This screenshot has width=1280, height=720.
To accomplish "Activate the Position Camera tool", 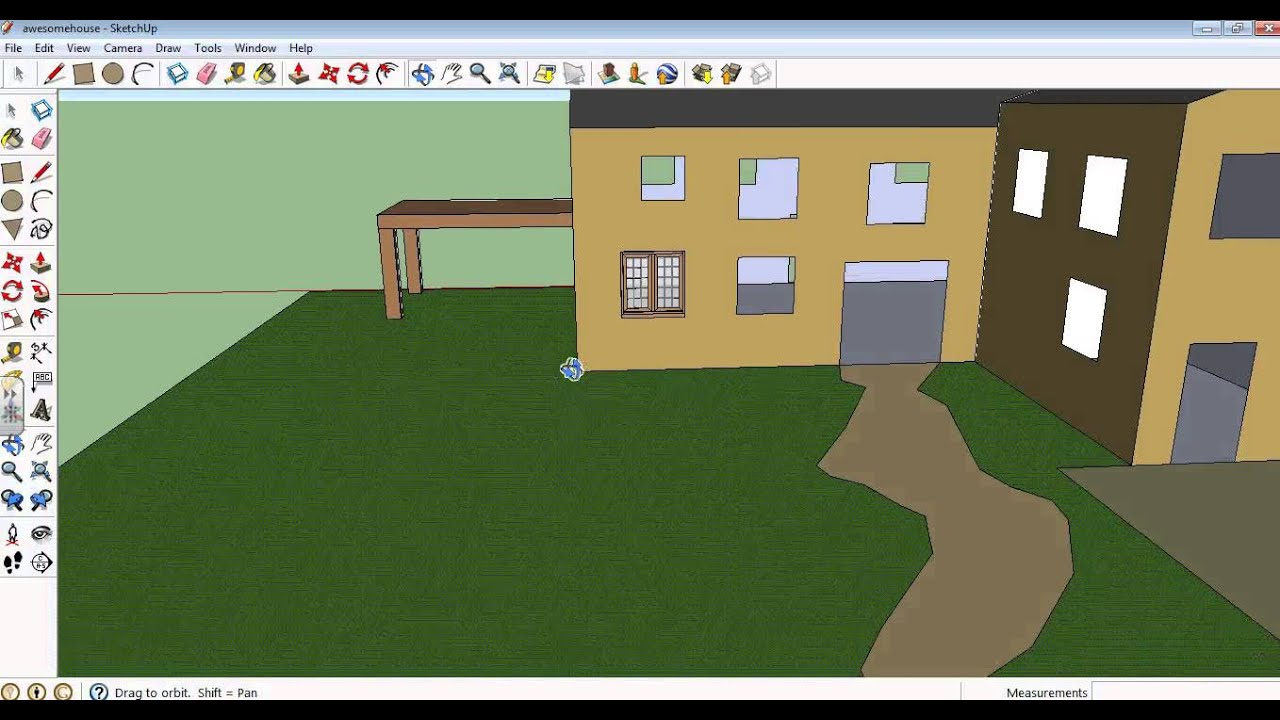I will pos(12,534).
